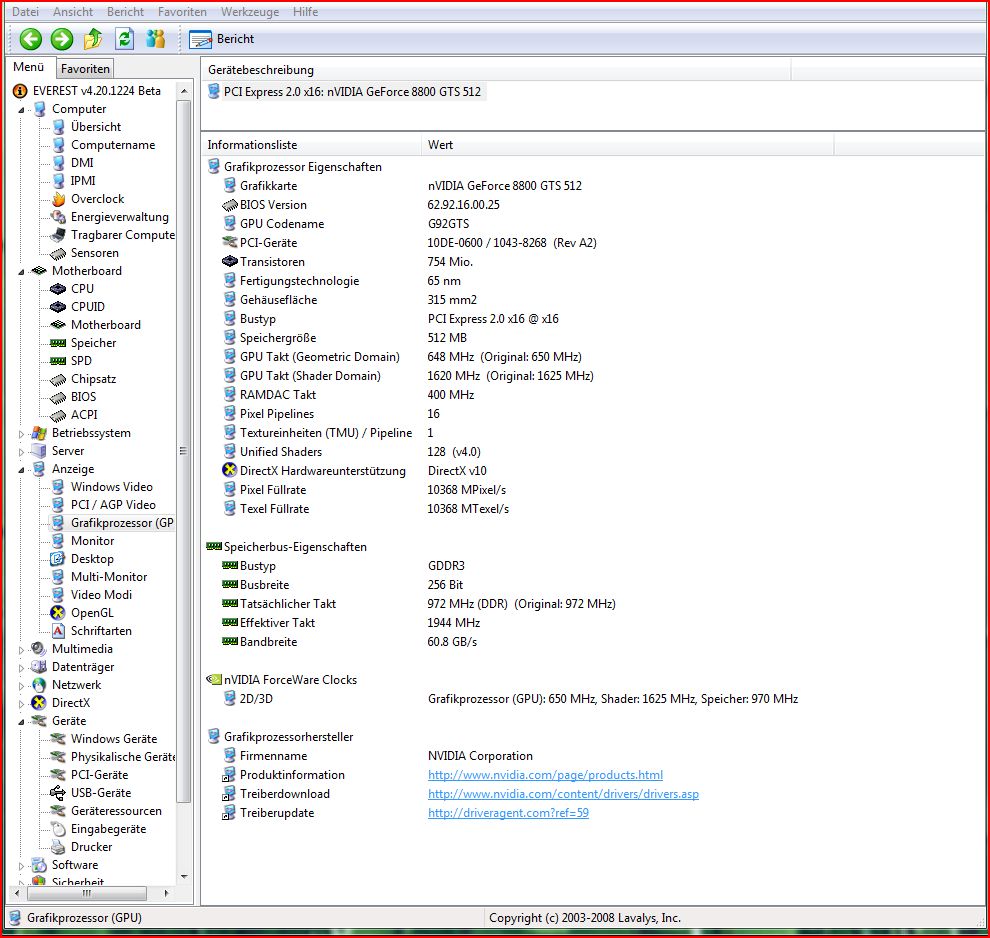Screen dimensions: 990x938
Task: Open the Ansicht menu
Action: pyautogui.click(x=73, y=12)
